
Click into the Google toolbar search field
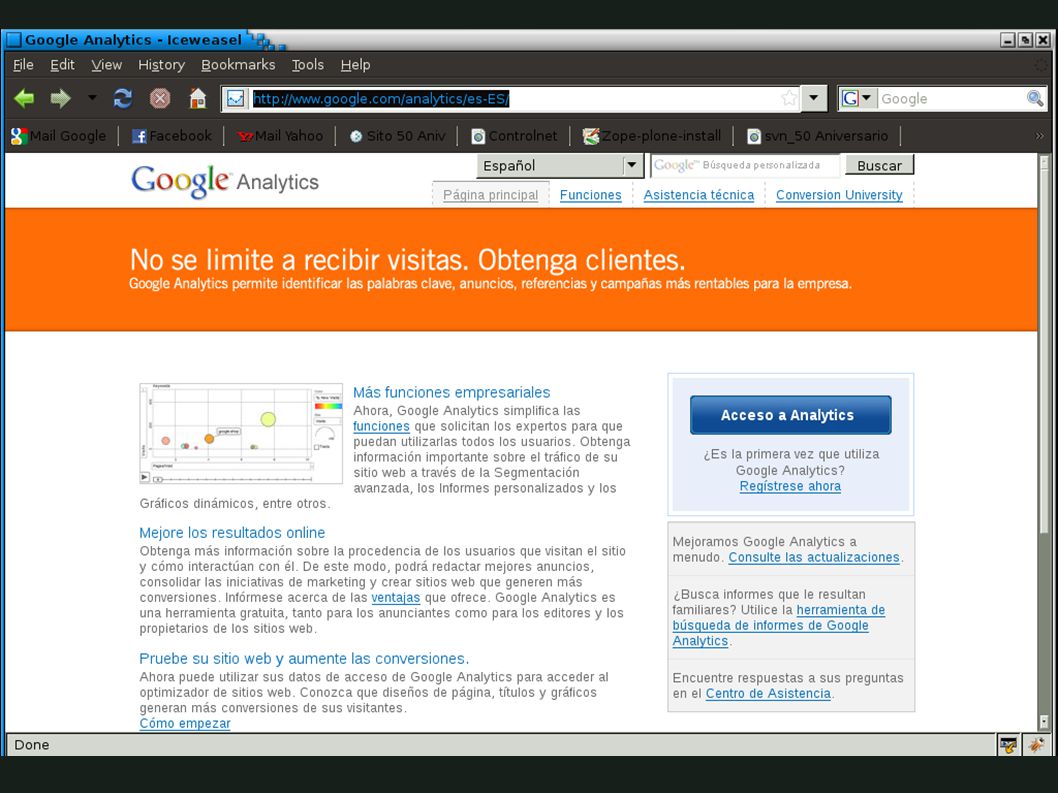[x=950, y=99]
